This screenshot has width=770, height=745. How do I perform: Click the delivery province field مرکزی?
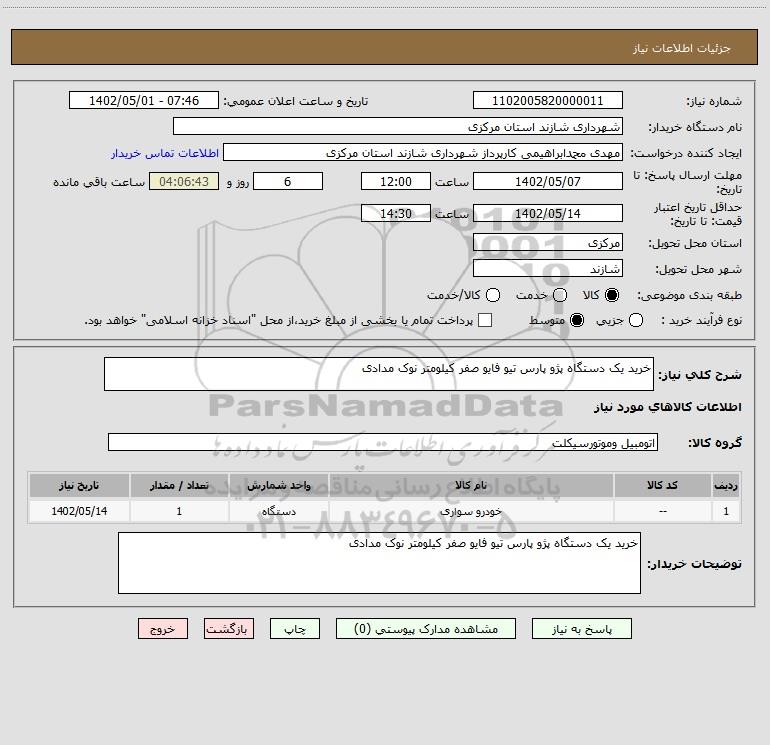coord(548,242)
